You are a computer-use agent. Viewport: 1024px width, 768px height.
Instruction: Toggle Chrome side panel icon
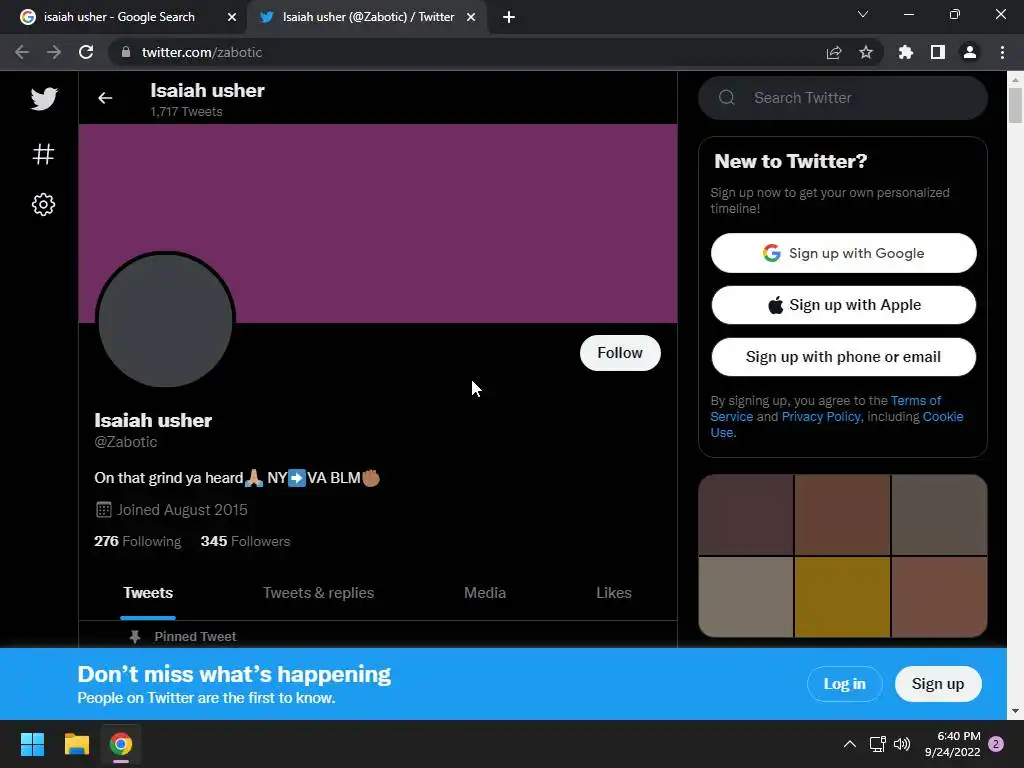(x=937, y=52)
